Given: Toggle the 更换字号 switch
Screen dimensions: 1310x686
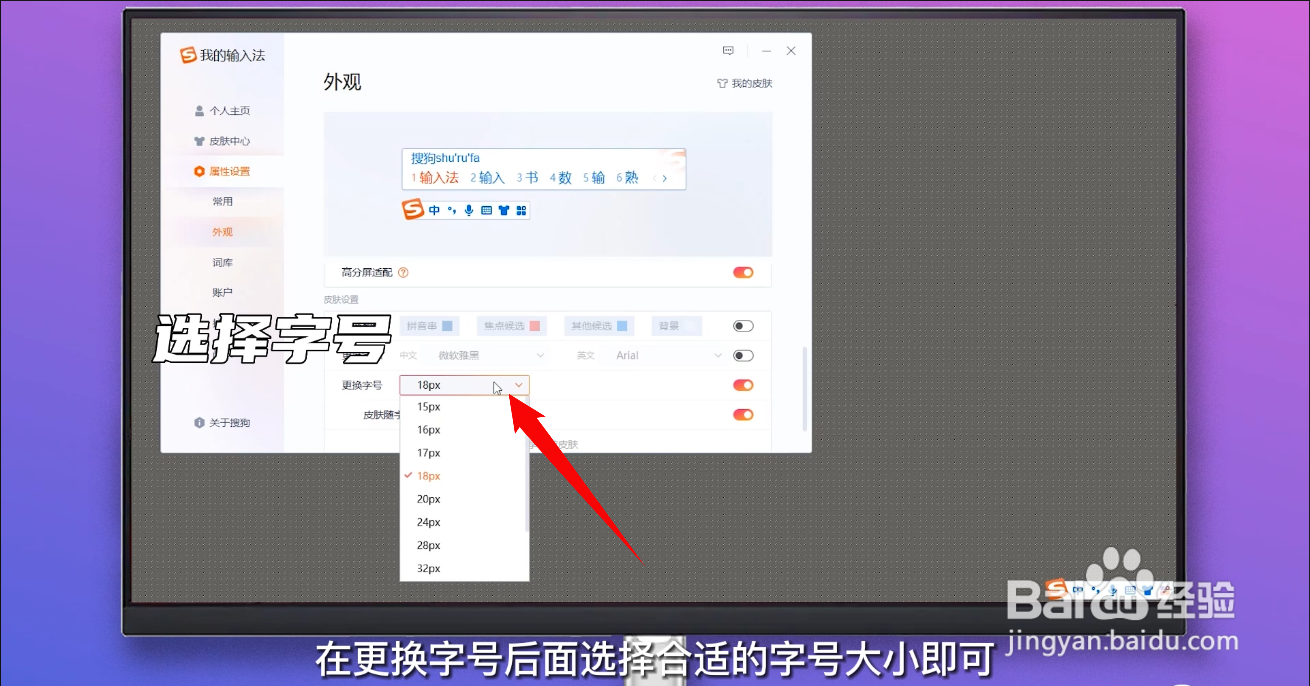Looking at the screenshot, I should click(743, 385).
